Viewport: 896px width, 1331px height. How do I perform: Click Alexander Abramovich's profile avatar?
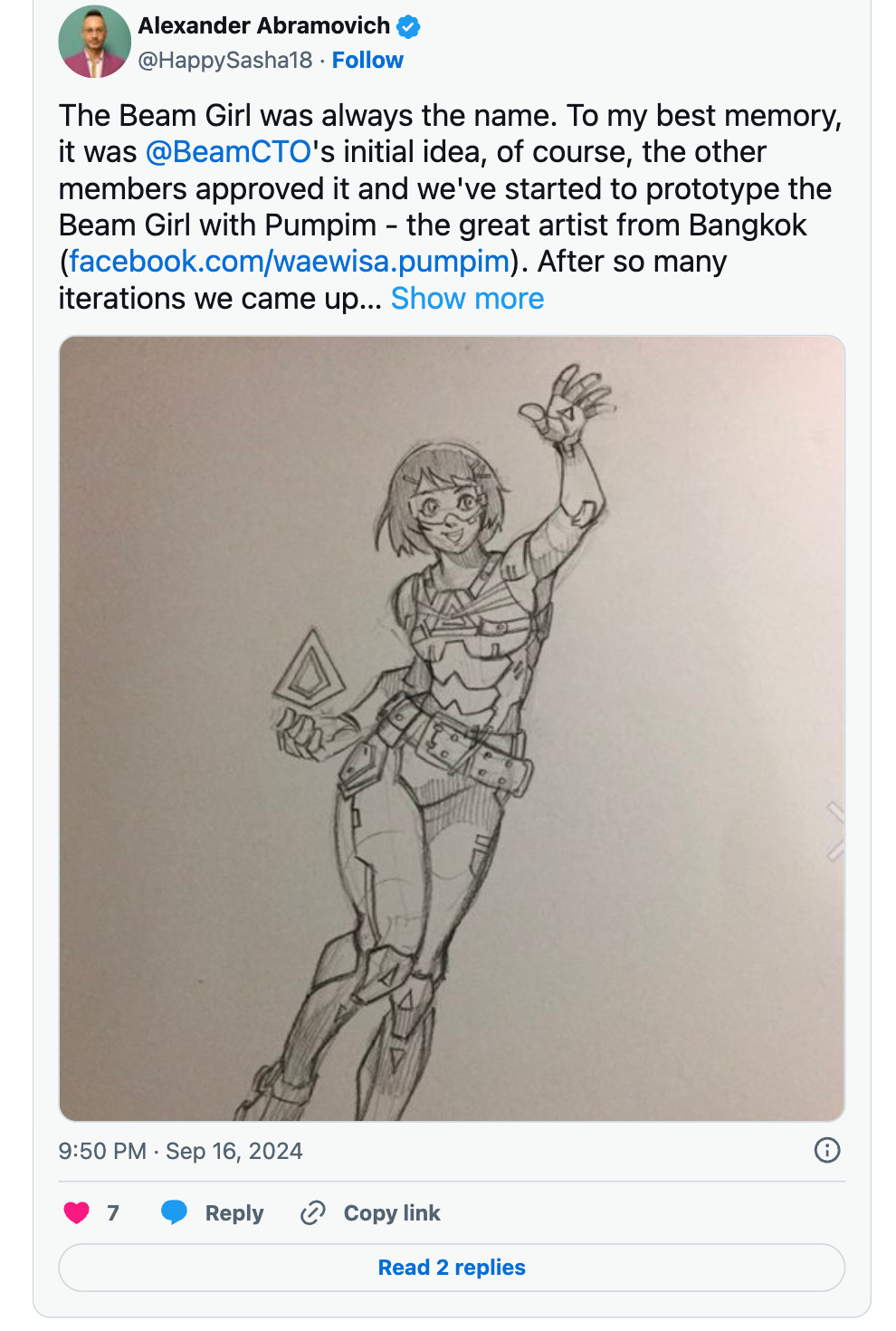point(95,42)
